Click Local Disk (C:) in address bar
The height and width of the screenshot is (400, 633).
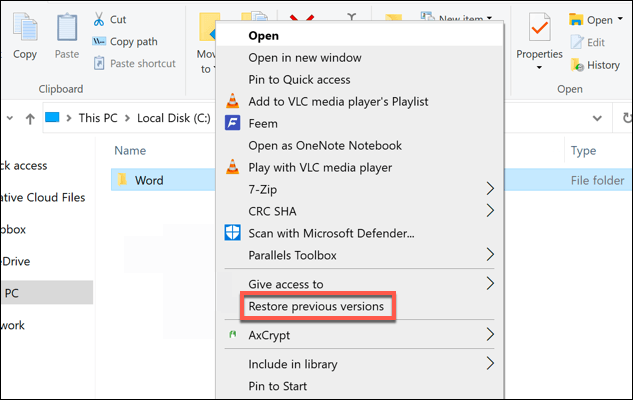click(176, 119)
